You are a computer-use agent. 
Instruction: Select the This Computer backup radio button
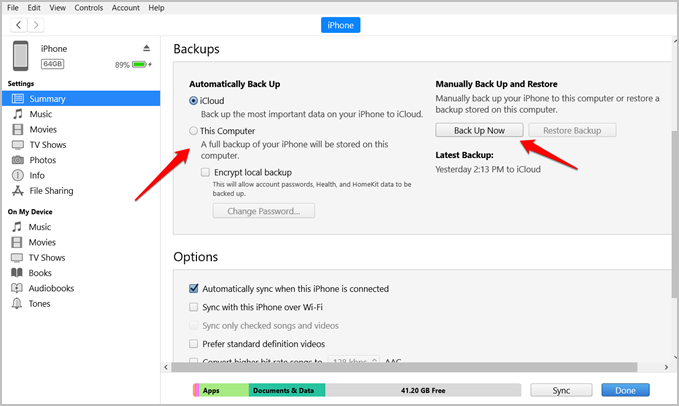[x=194, y=131]
